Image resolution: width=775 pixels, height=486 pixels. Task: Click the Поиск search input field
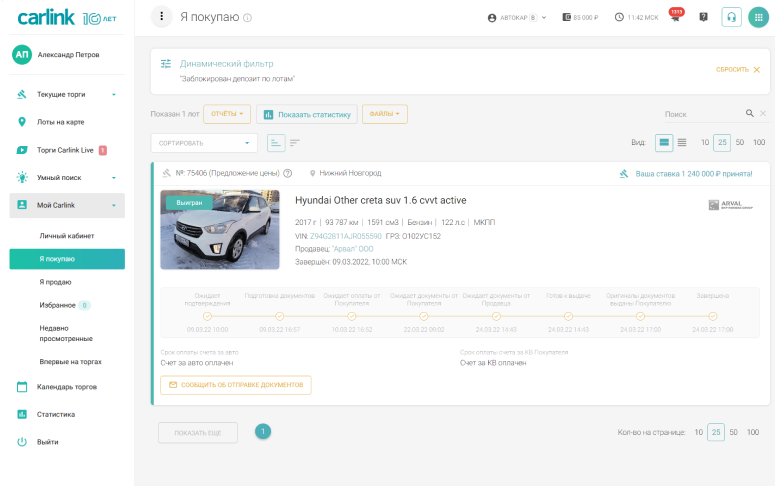point(702,114)
